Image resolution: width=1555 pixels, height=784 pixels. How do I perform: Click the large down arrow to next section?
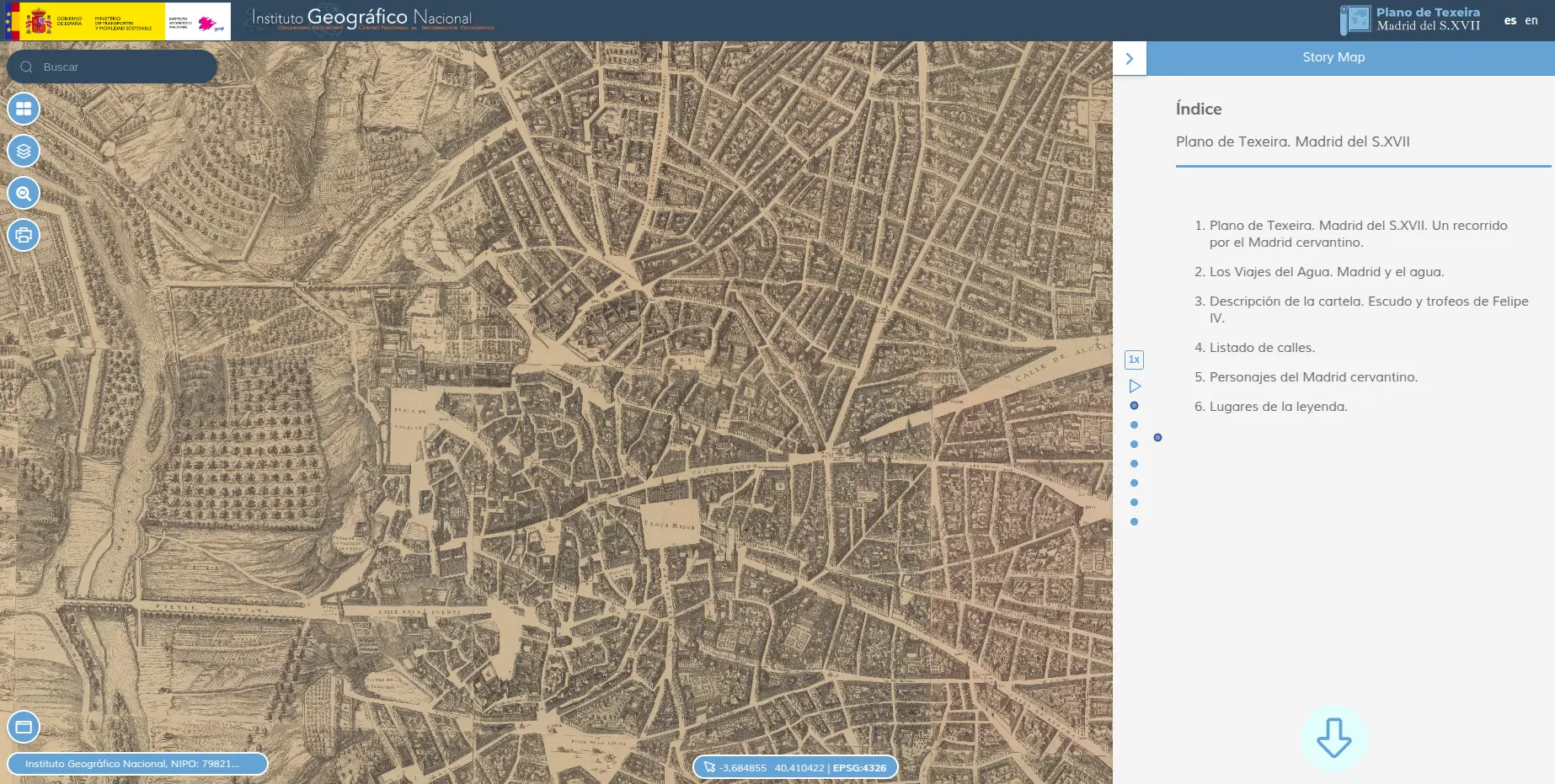pyautogui.click(x=1333, y=739)
